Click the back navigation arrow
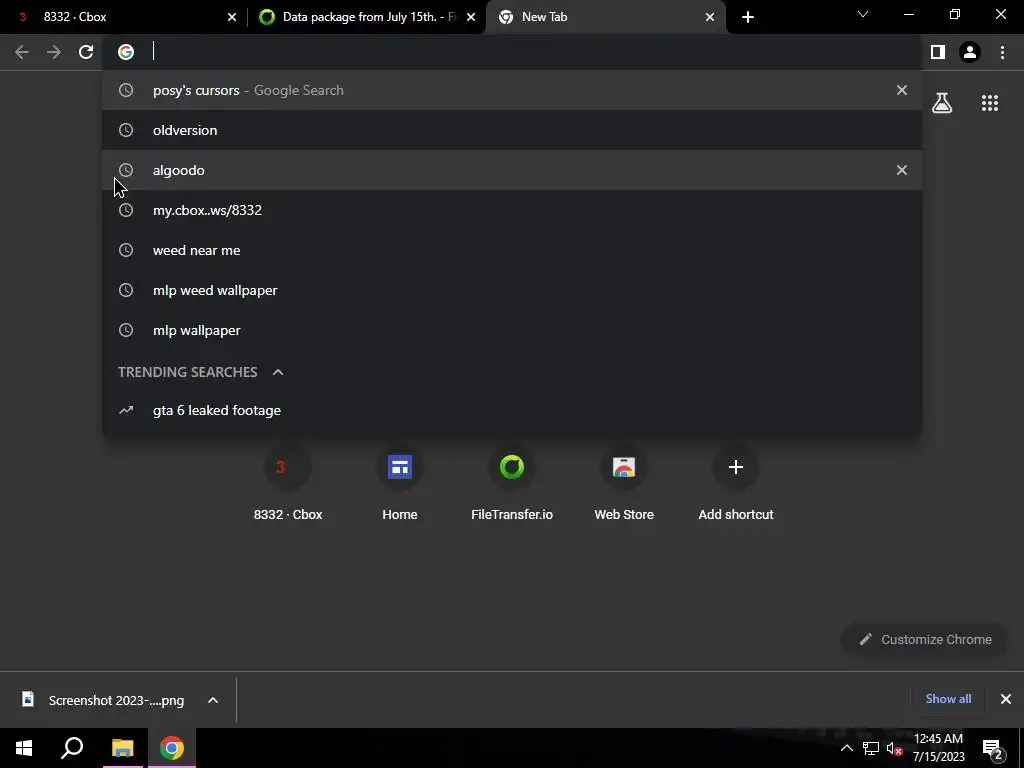This screenshot has height=768, width=1024. pos(22,52)
